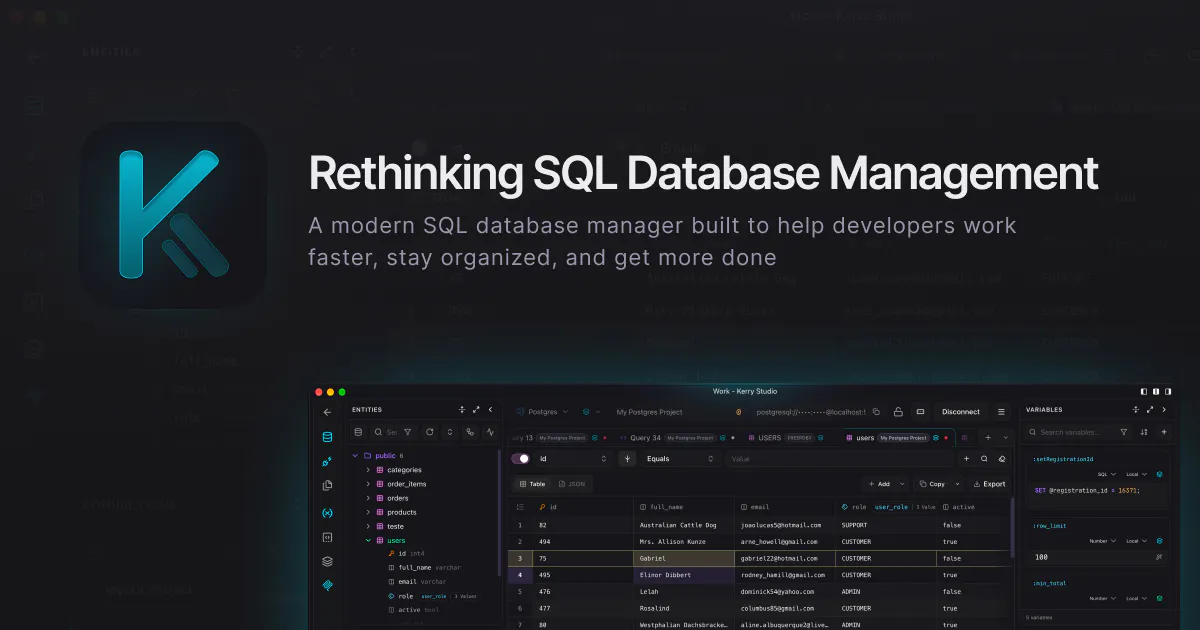Open a new tab with the plus button
The image size is (1200, 630).
pos(988,437)
